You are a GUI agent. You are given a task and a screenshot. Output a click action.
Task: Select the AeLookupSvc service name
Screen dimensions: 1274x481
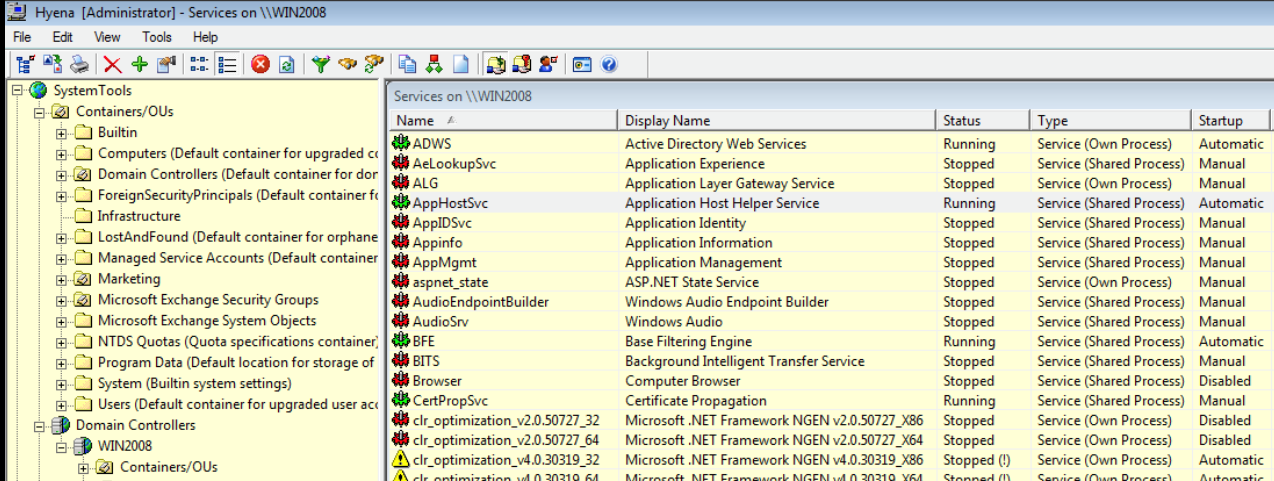pyautogui.click(x=454, y=164)
